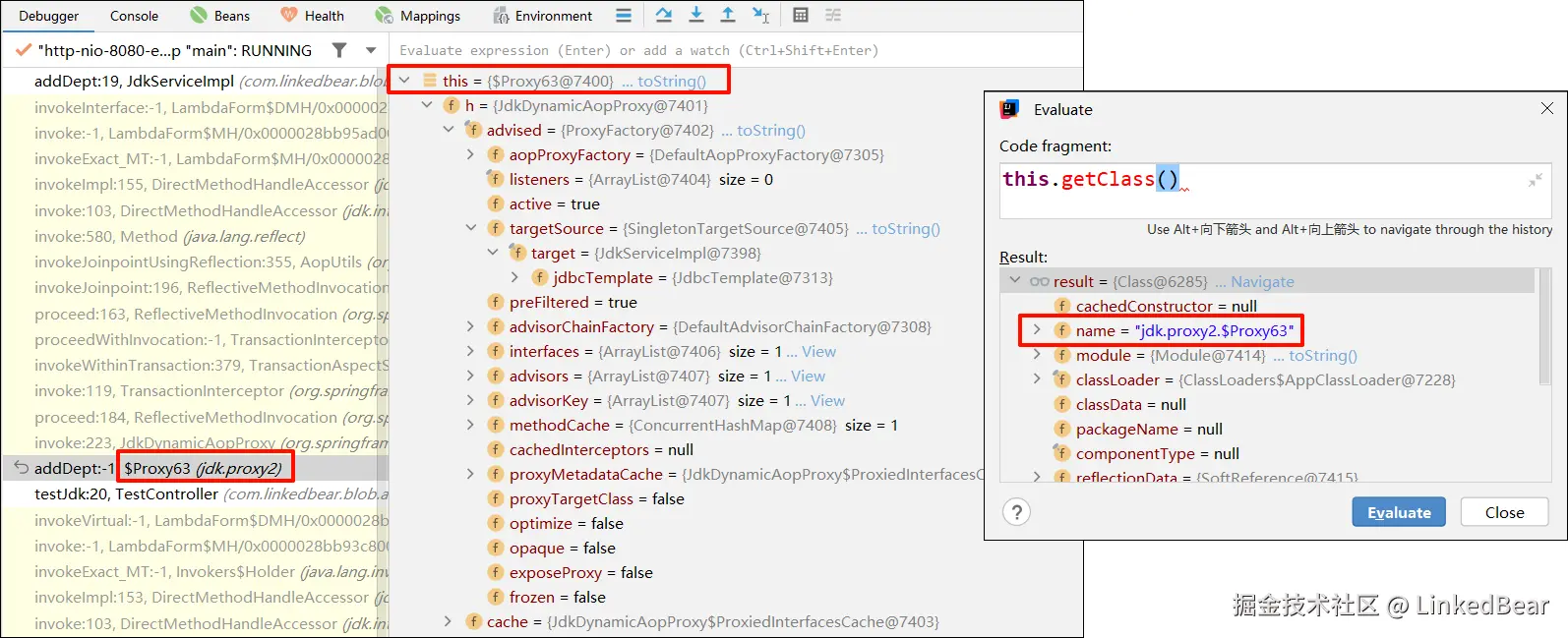Expand the methodCache node
This screenshot has width=1568, height=638.
(x=470, y=425)
